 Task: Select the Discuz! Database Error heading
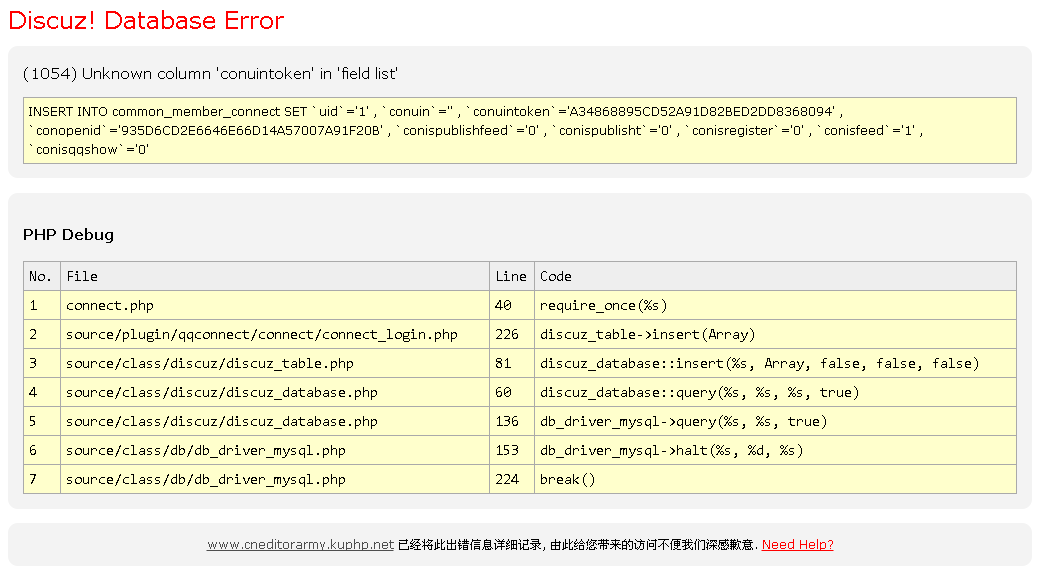(x=146, y=20)
